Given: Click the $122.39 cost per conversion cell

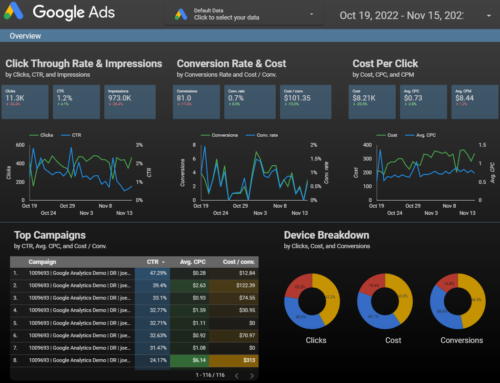Looking at the screenshot, I should point(234,285).
